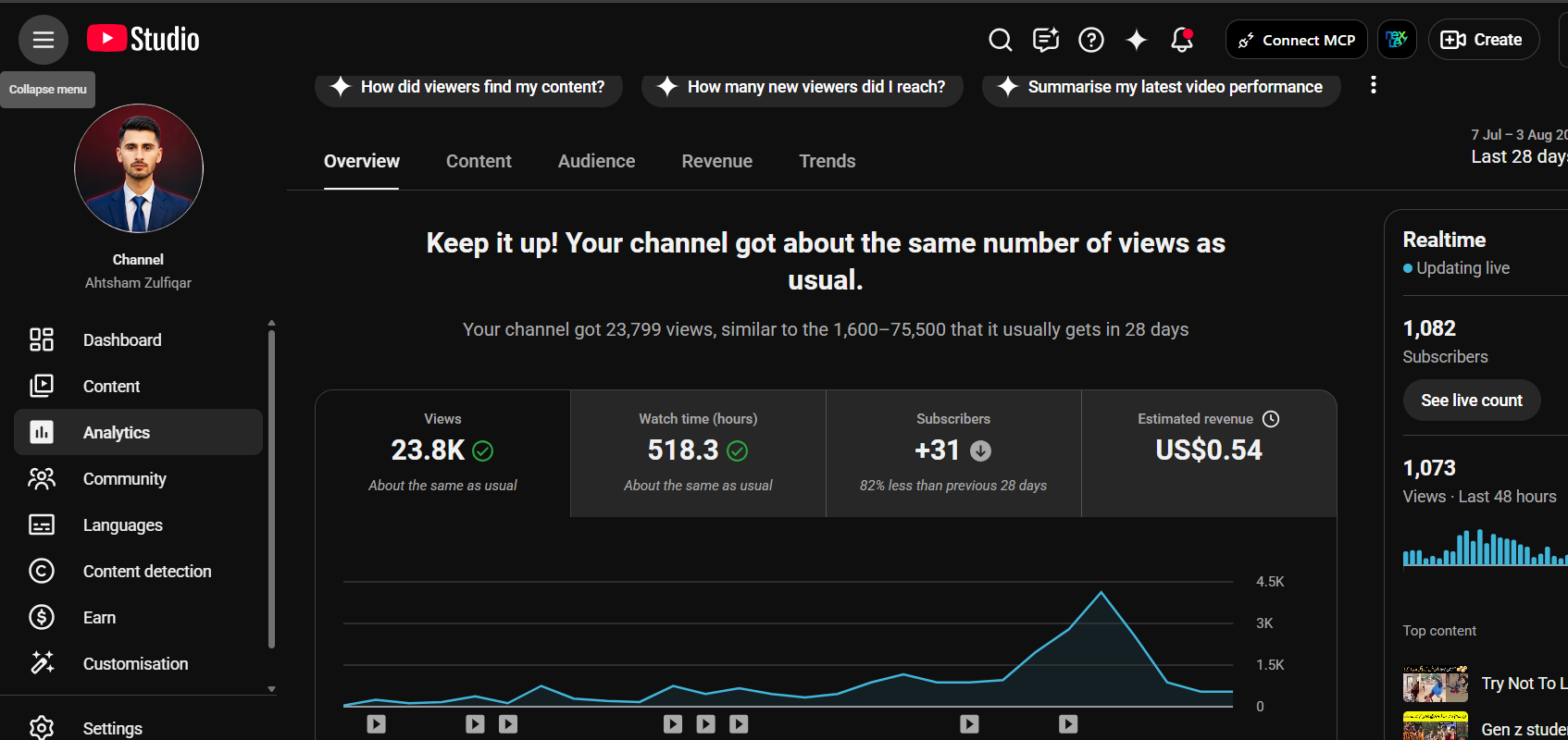Select the Subscribers metric card
1568x740 pixels.
(x=954, y=453)
